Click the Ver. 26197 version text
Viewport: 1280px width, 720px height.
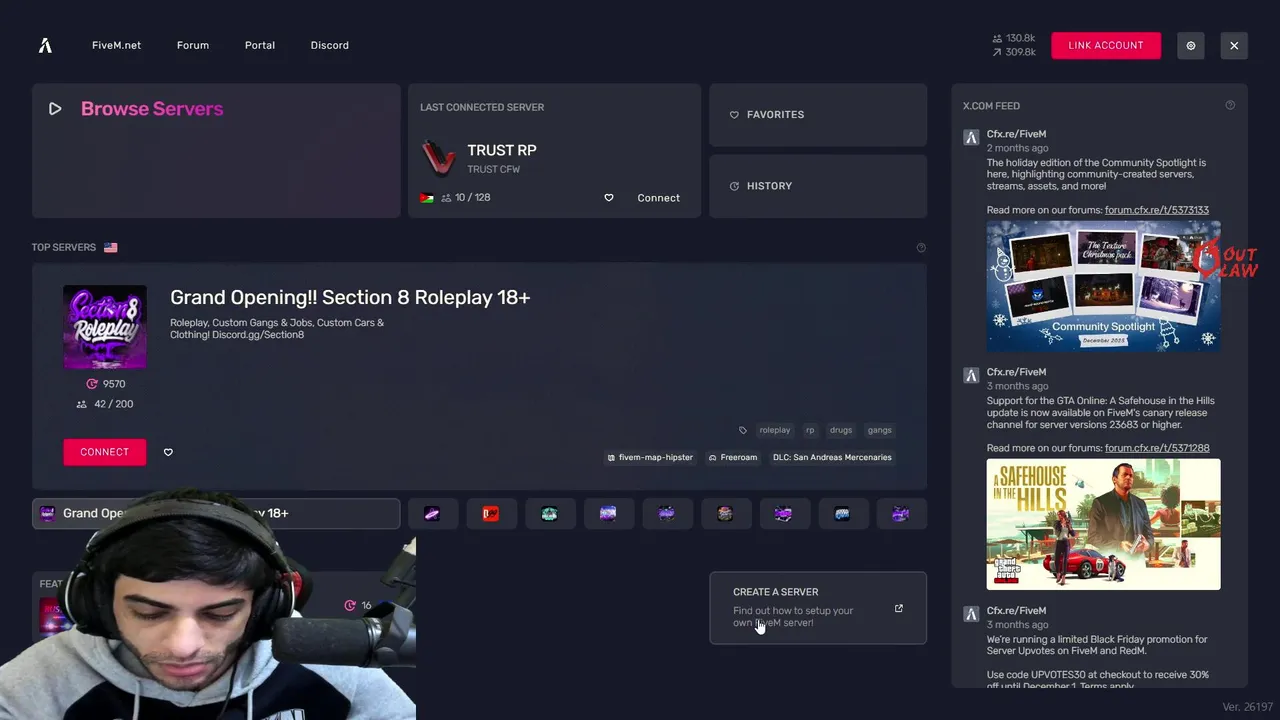(x=1247, y=707)
